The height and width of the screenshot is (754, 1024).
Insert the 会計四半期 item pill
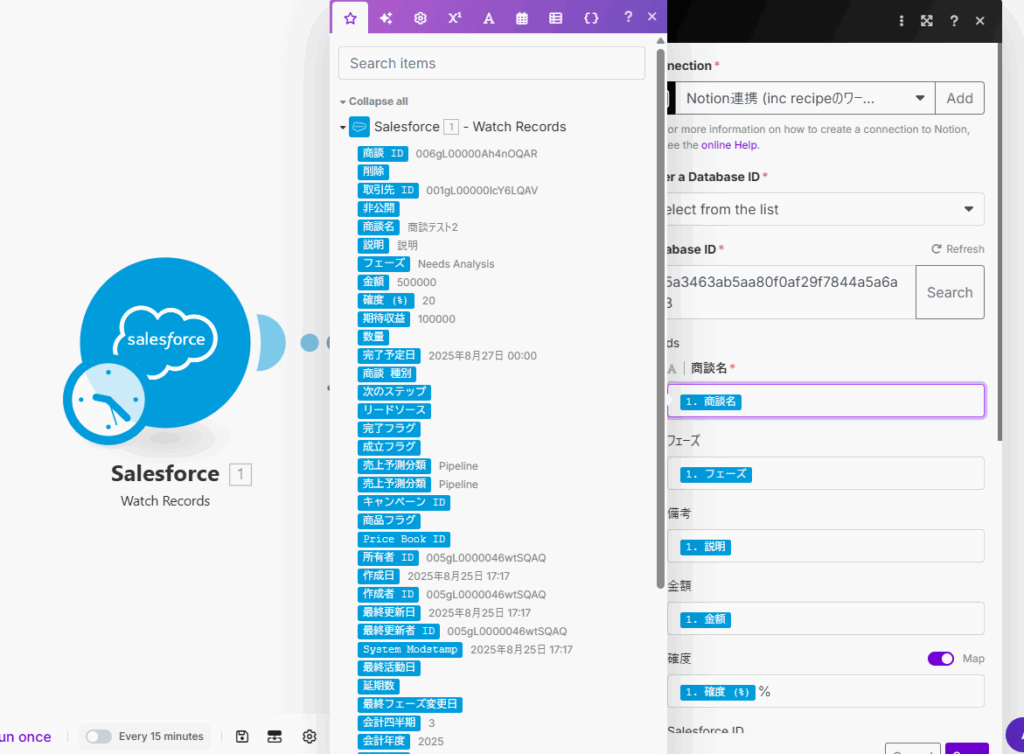[x=389, y=722]
